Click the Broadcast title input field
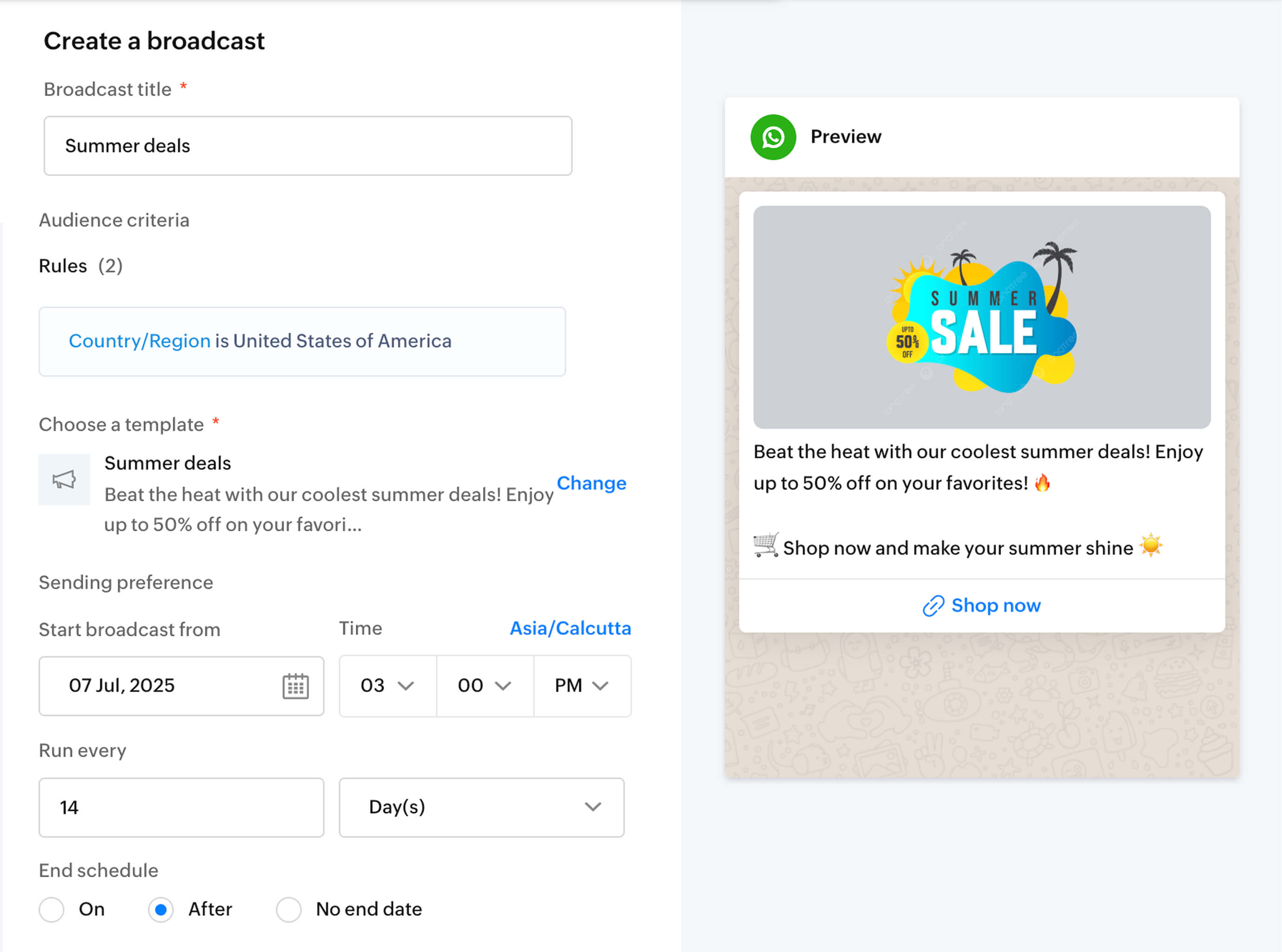This screenshot has width=1282, height=952. pos(307,146)
